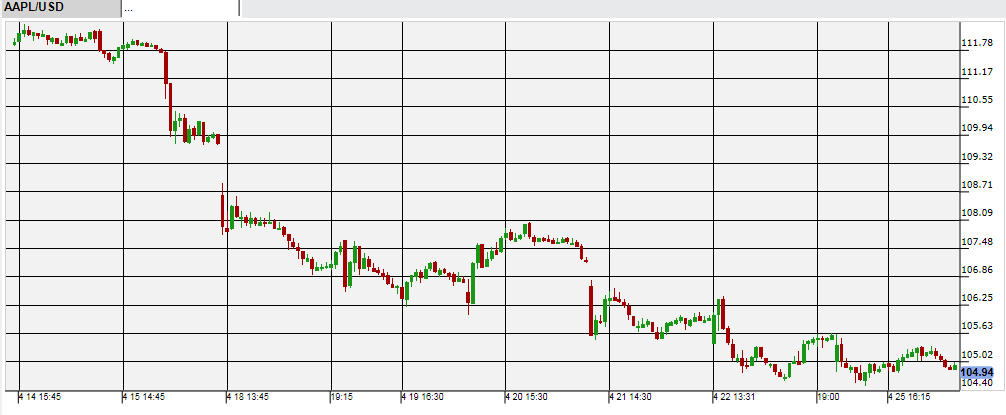
Task: Select the 4 15 14:45 time marker
Action: tap(145, 397)
